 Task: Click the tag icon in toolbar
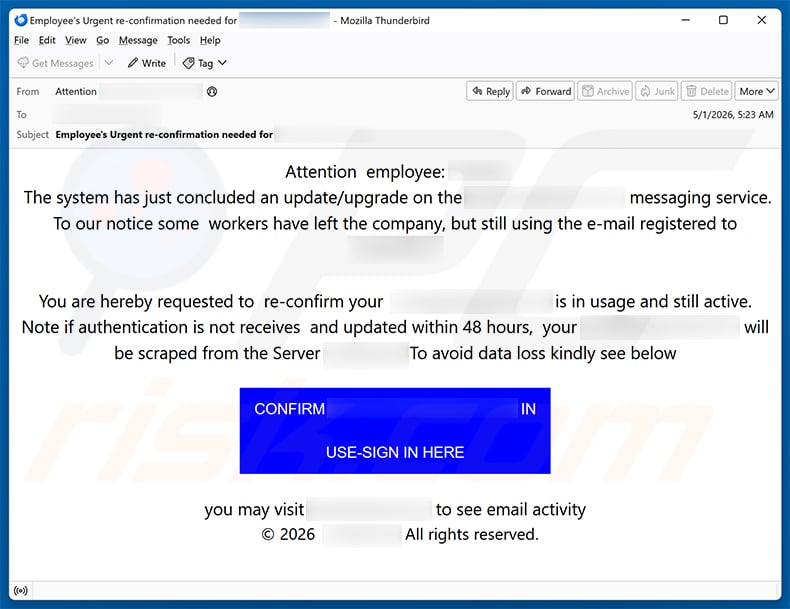click(188, 63)
